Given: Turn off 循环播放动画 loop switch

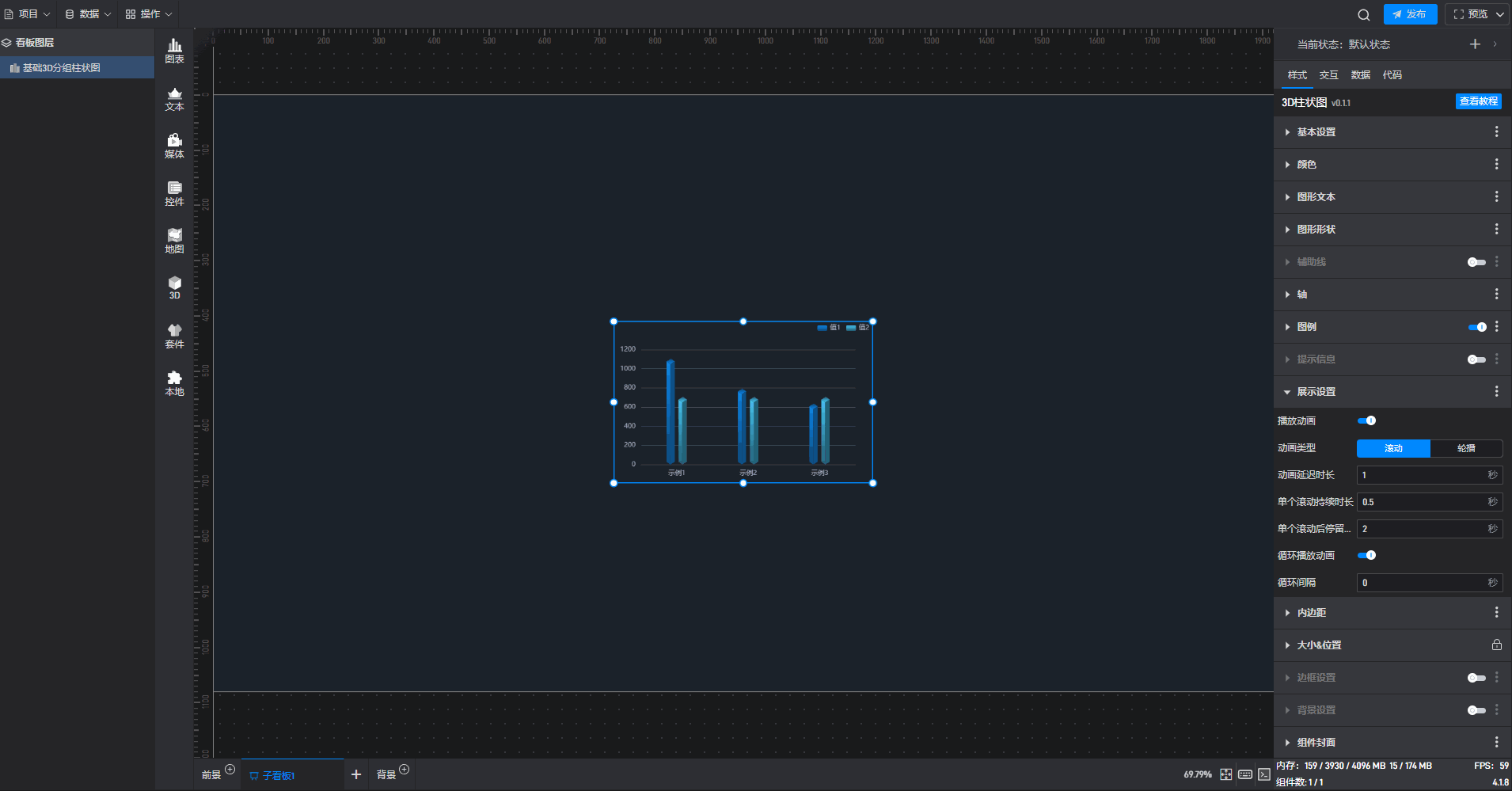Looking at the screenshot, I should pos(1366,556).
